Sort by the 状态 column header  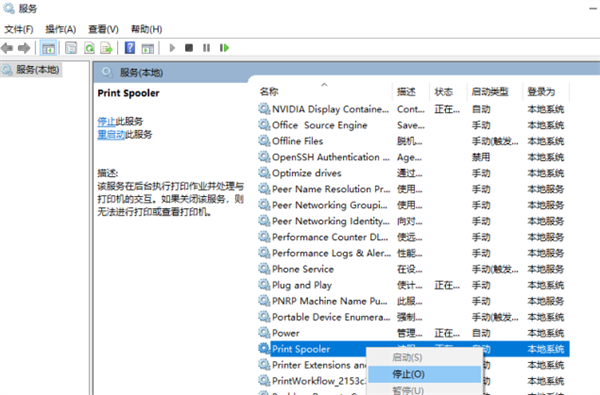448,91
